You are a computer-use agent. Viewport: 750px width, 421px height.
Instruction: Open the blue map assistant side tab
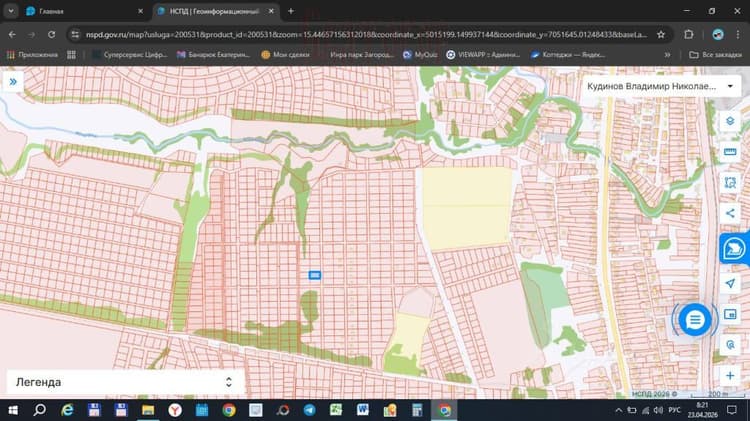coord(734,249)
